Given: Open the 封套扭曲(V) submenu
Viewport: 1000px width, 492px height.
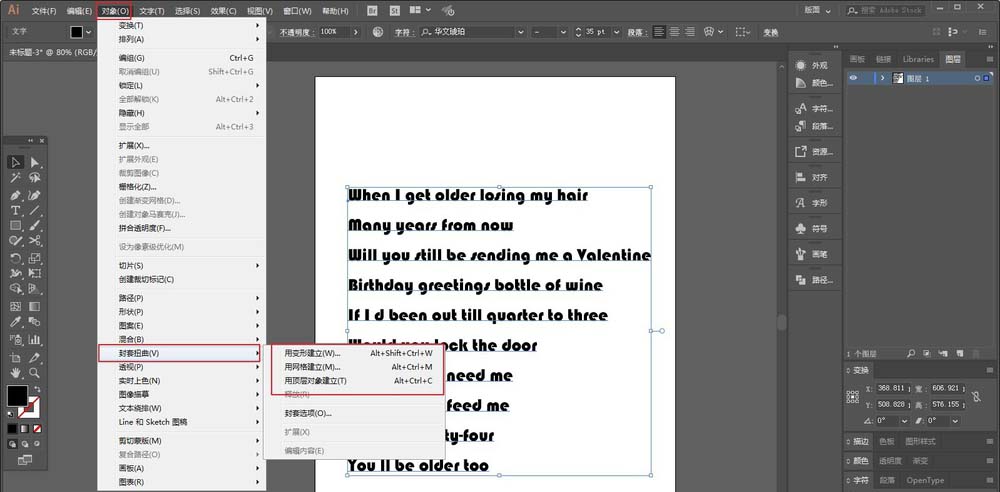Looking at the screenshot, I should coord(179,354).
